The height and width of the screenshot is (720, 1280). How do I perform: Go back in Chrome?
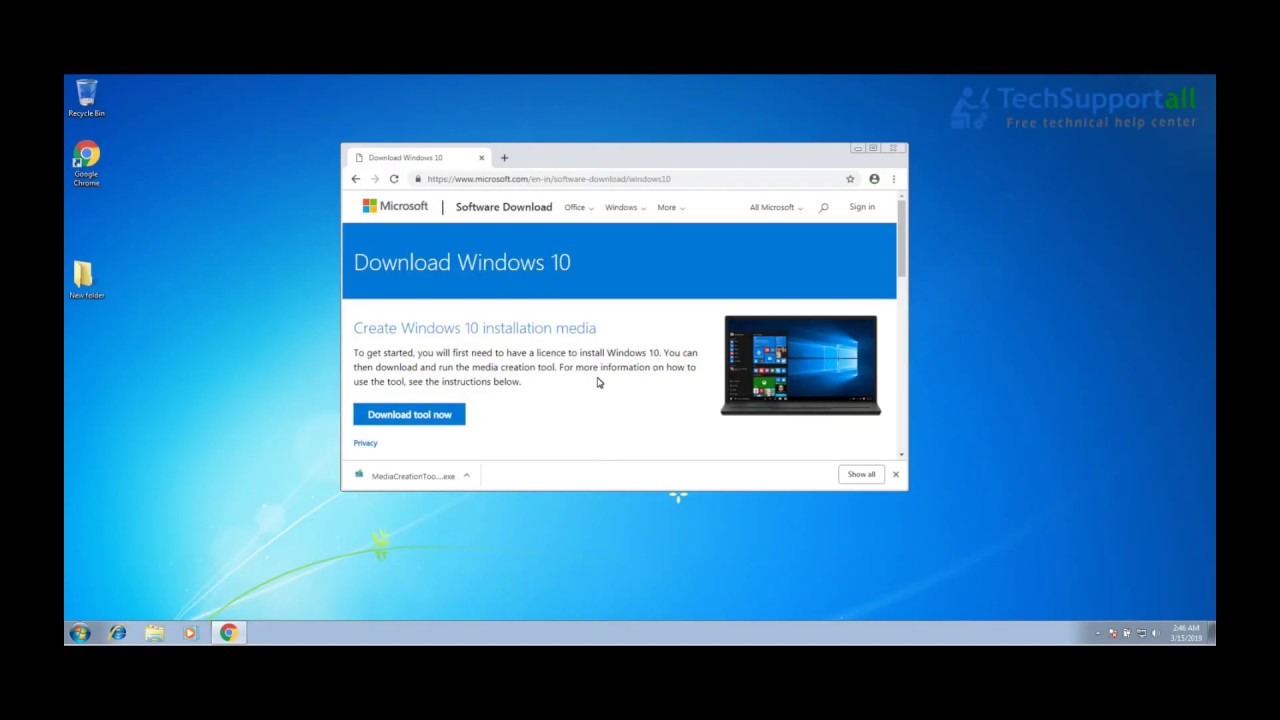(356, 179)
